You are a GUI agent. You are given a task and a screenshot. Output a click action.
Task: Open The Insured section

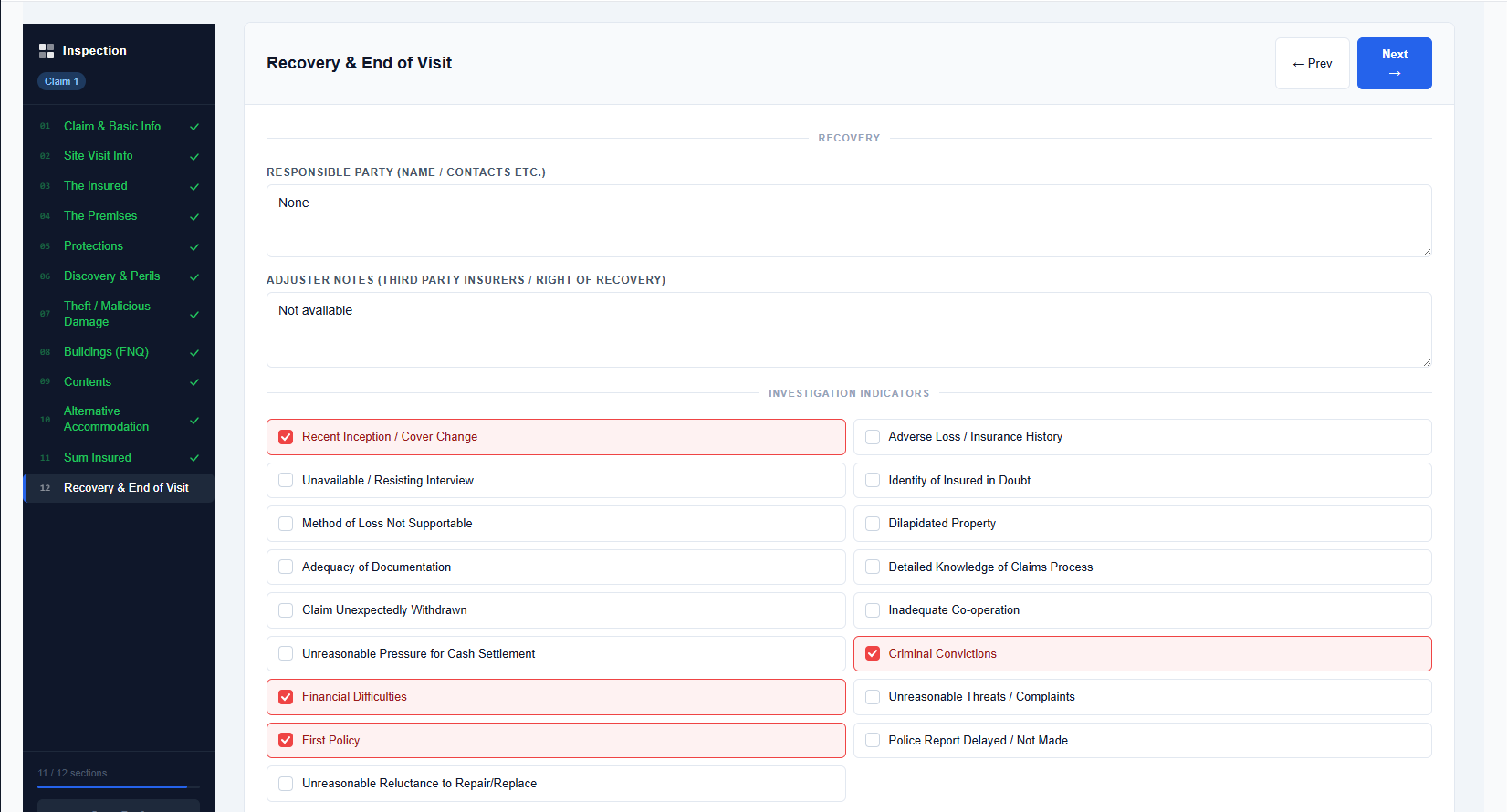[x=119, y=186]
